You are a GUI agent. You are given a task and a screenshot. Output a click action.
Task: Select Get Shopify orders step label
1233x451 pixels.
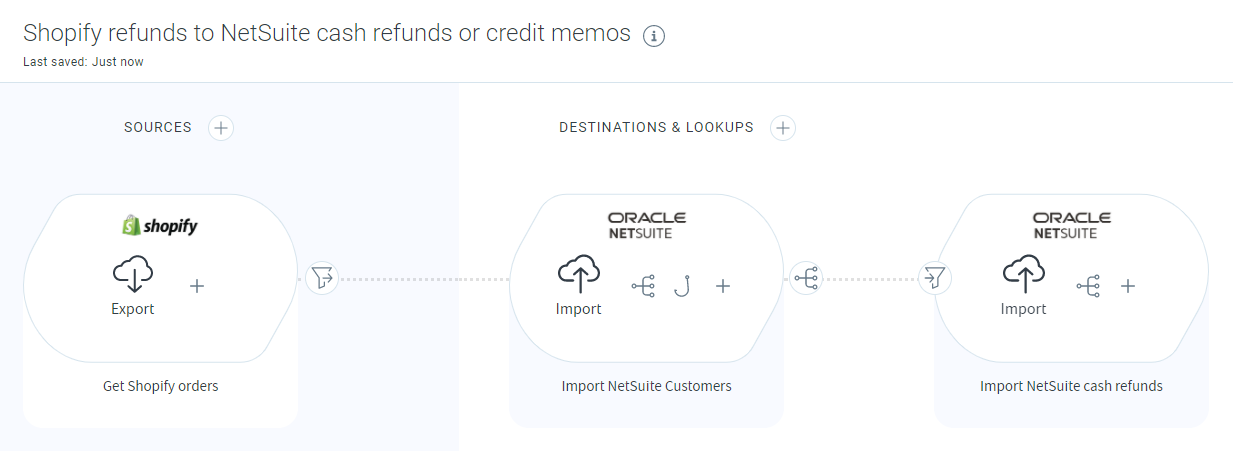coord(161,385)
